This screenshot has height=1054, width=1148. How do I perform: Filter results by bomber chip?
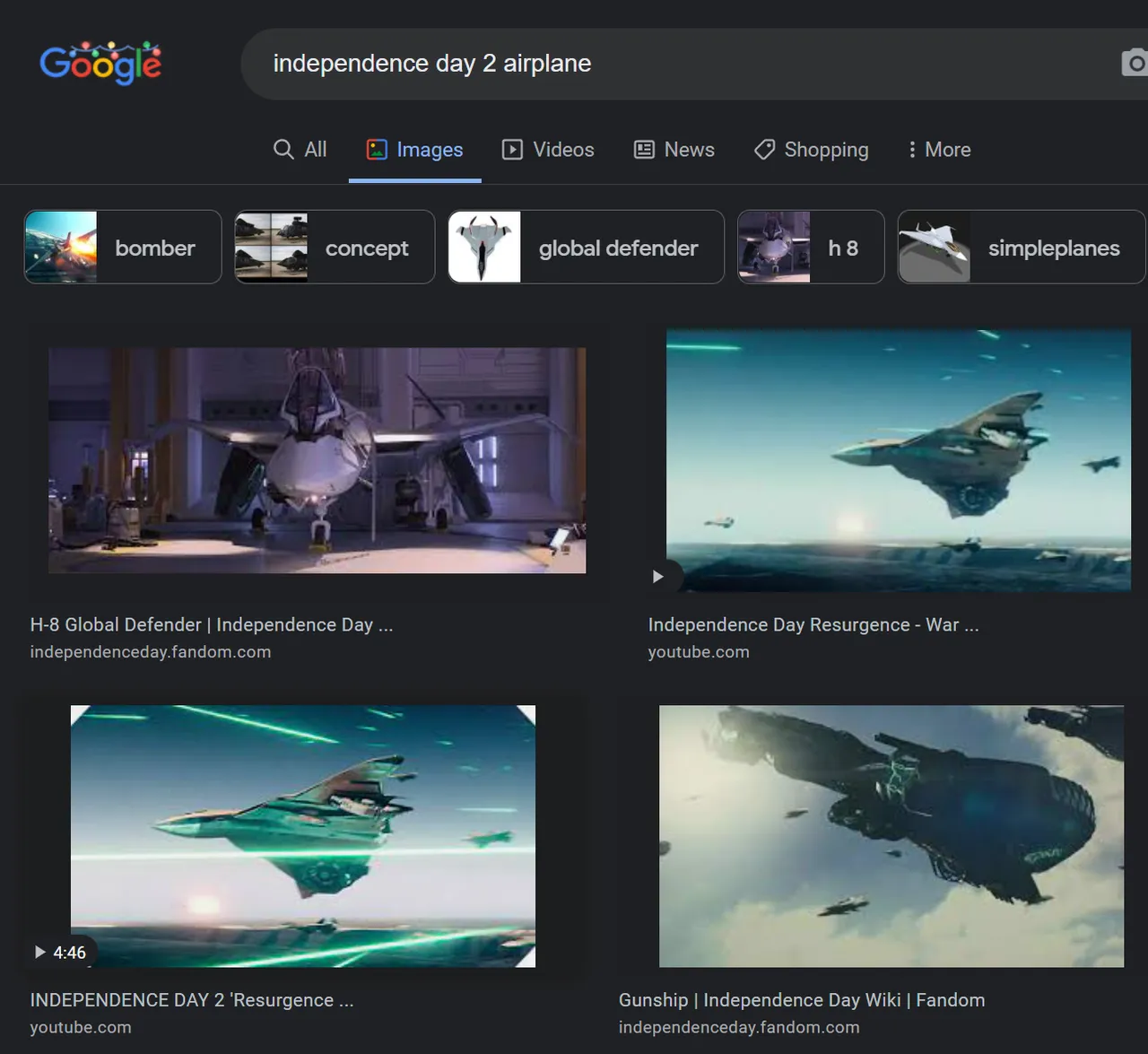(x=123, y=247)
